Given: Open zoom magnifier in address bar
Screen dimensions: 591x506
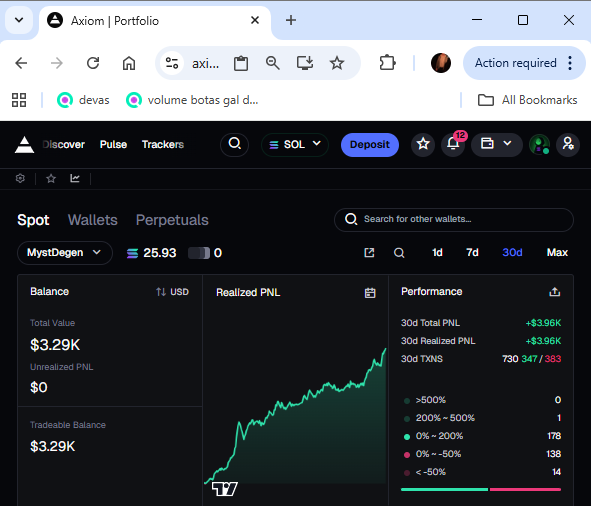Looking at the screenshot, I should point(273,63).
